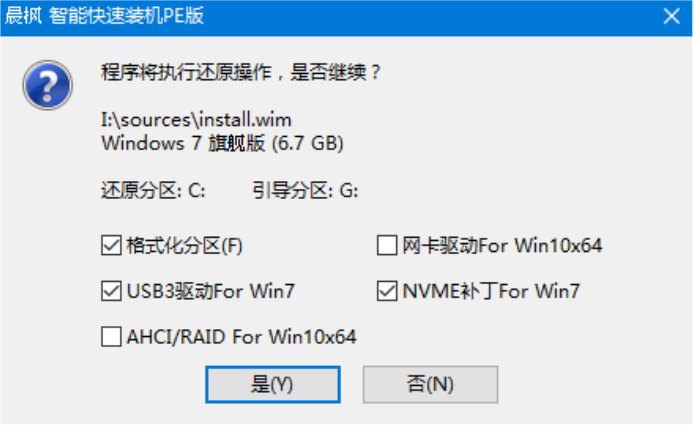Image resolution: width=694 pixels, height=425 pixels.
Task: Click the NVME补丁For Win7 label text
Action: point(491,291)
